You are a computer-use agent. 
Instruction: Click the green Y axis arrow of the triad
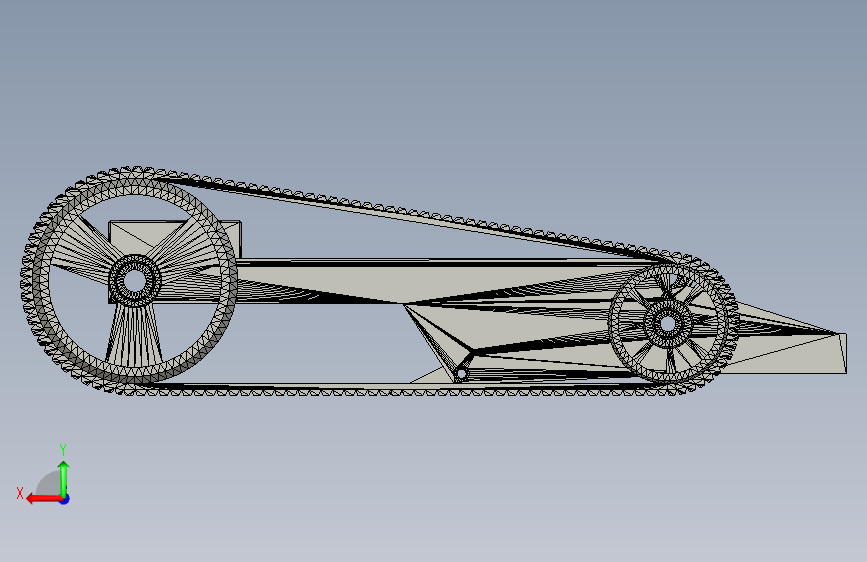tap(64, 479)
